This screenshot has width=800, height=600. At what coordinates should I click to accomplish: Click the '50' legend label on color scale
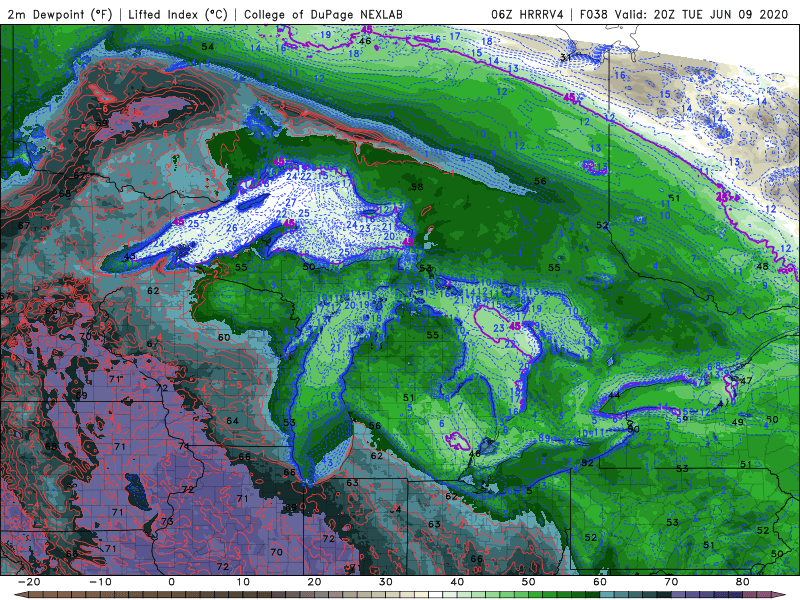[529, 582]
